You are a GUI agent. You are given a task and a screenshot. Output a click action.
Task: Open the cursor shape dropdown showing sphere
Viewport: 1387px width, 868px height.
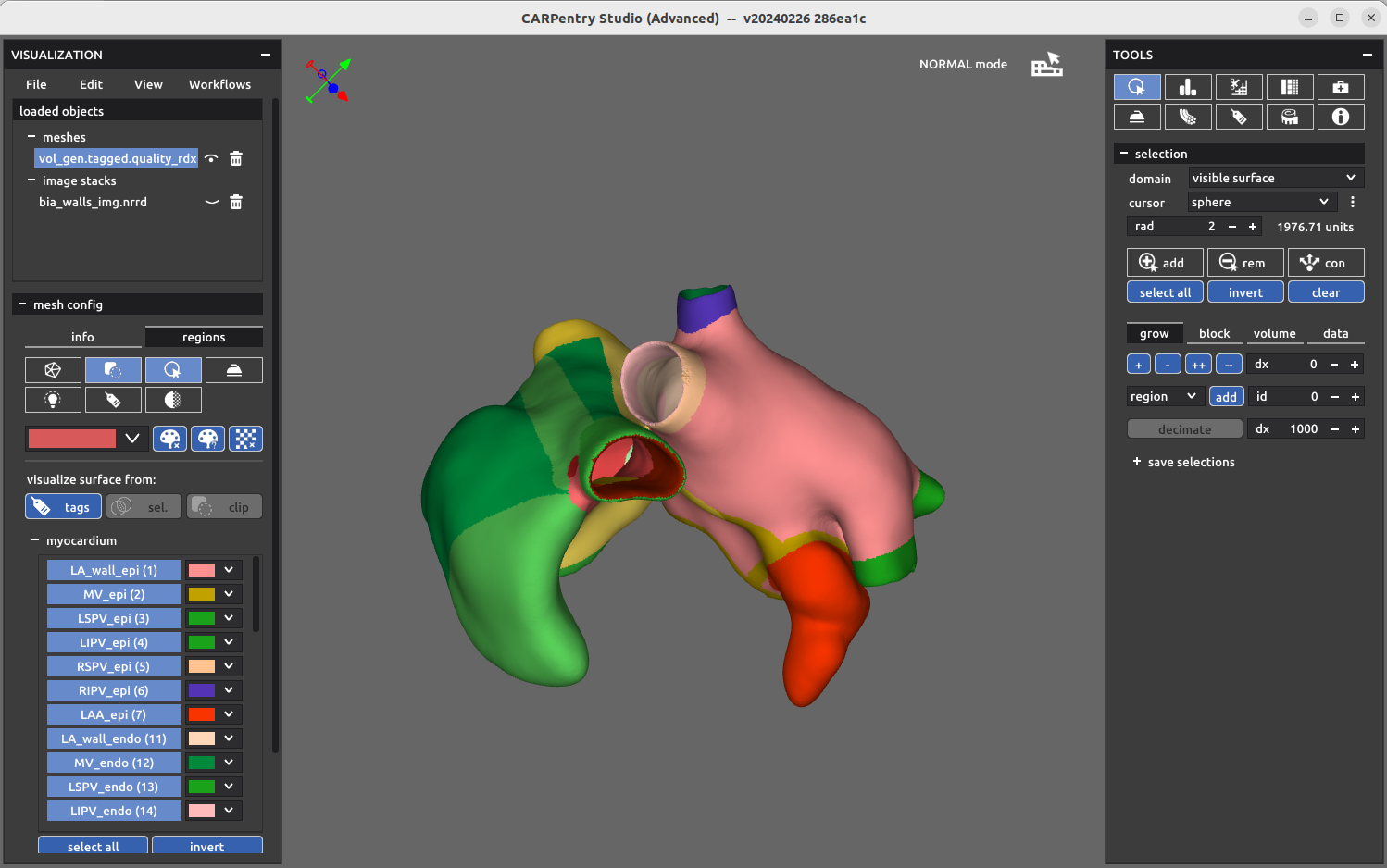tap(1260, 202)
